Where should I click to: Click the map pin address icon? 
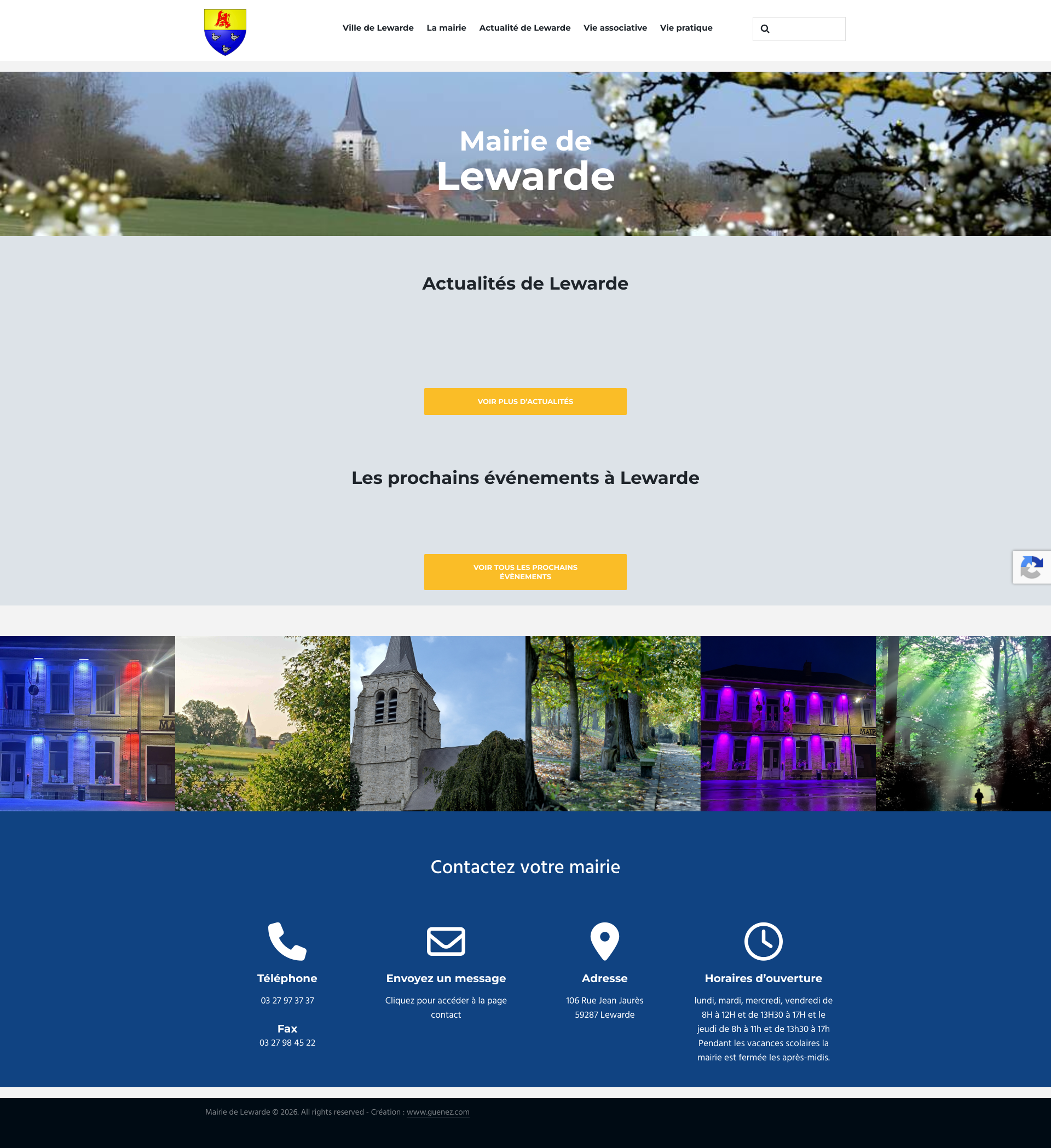click(x=605, y=941)
